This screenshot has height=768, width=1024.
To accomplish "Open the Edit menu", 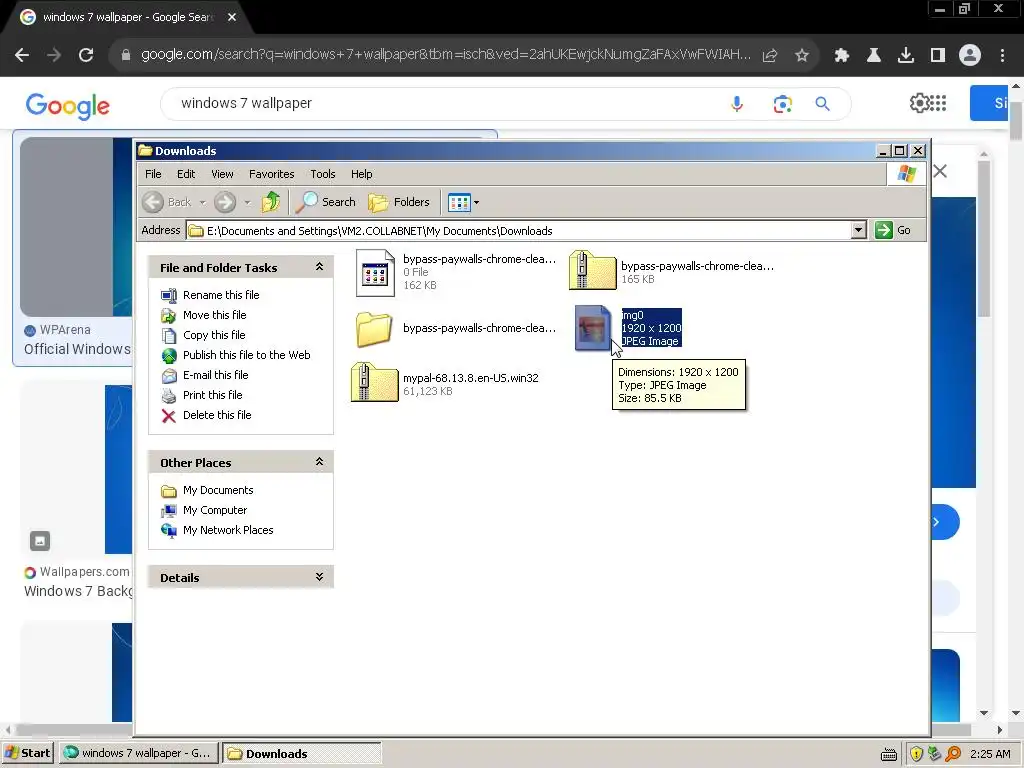I will click(186, 174).
